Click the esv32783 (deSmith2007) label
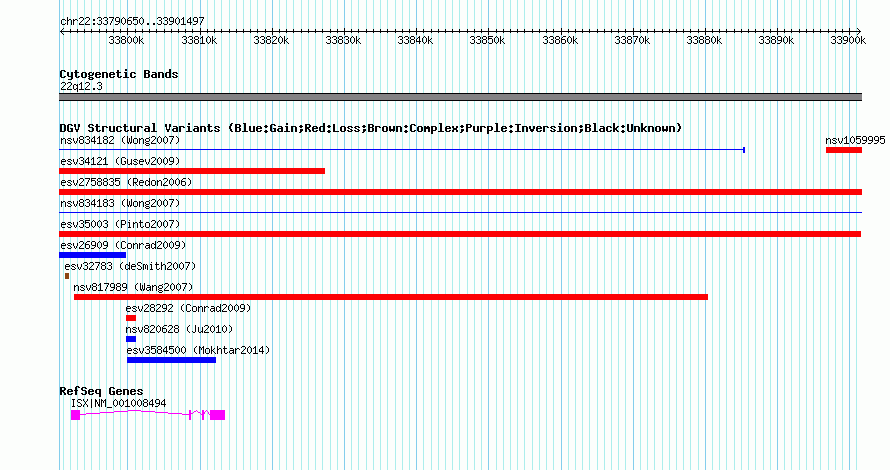890x470 pixels. [x=130, y=266]
